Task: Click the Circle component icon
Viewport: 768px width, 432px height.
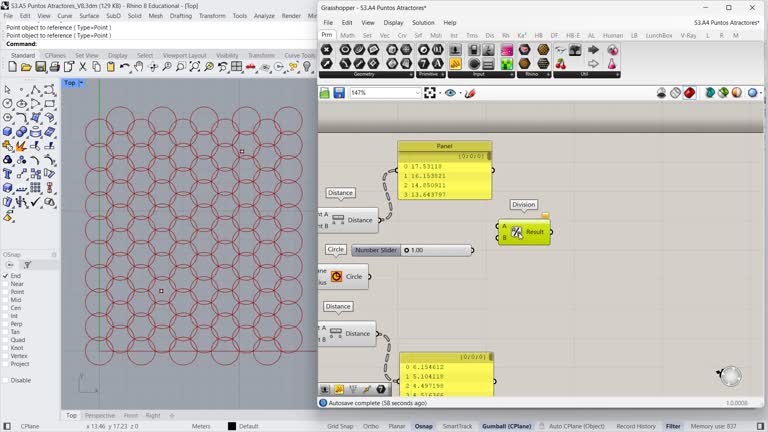Action: [x=337, y=277]
